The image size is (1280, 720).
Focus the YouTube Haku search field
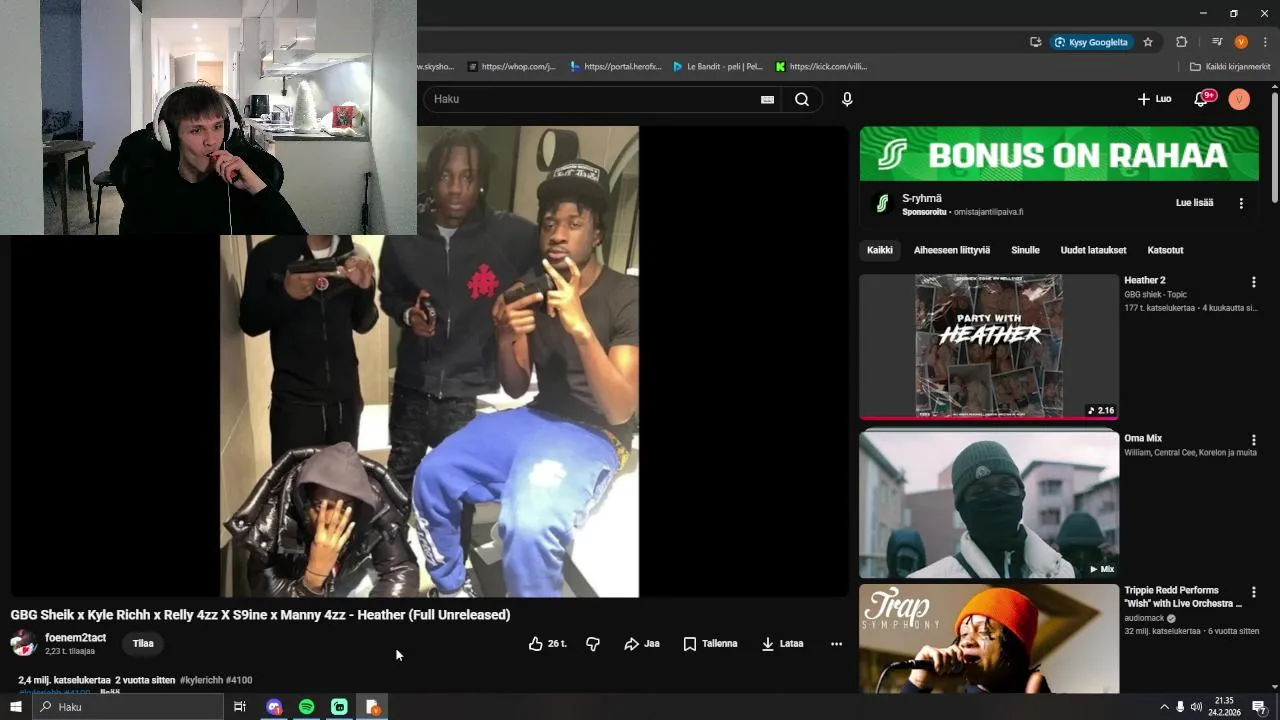(x=590, y=99)
